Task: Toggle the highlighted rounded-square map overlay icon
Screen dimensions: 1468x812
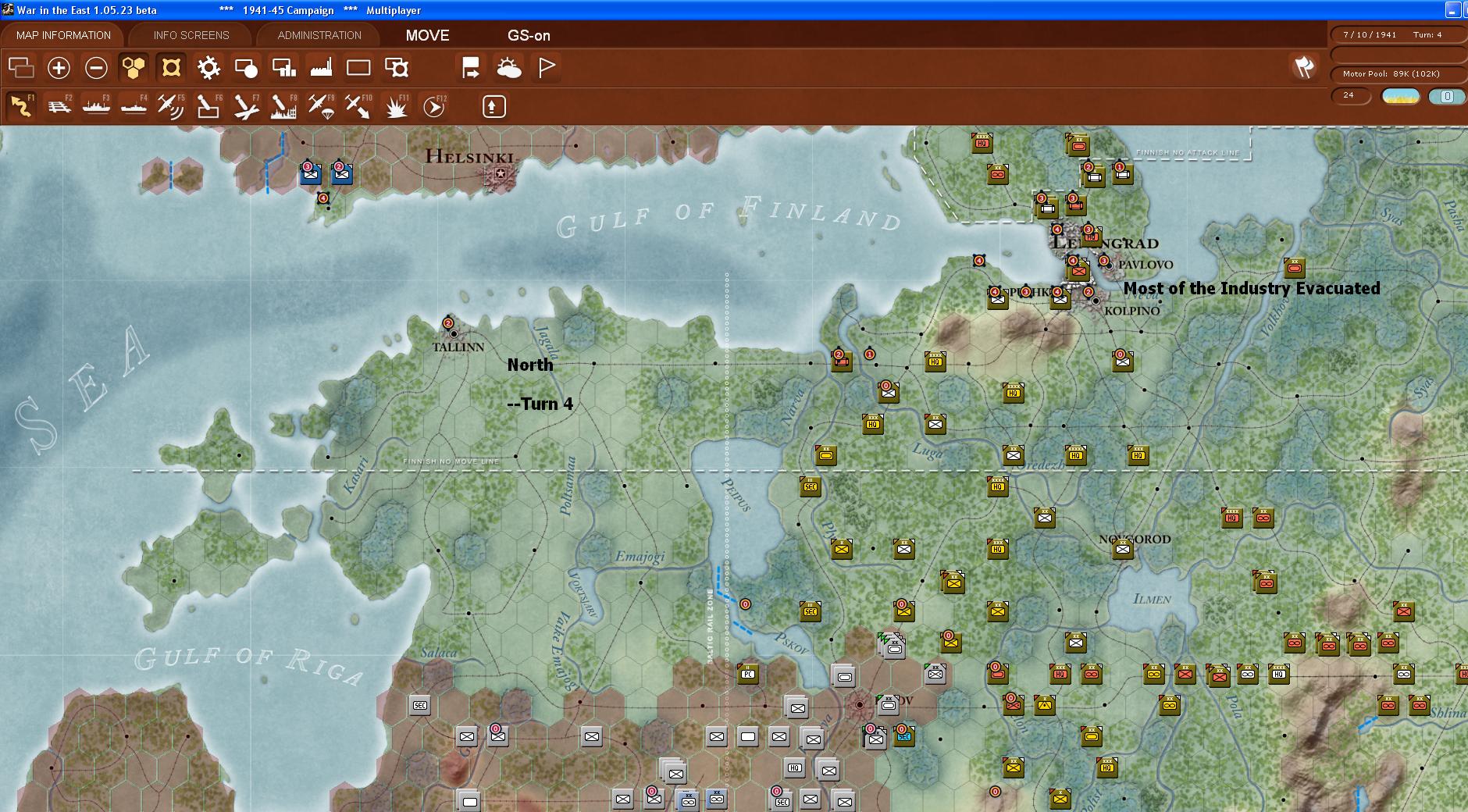Action: (x=171, y=68)
